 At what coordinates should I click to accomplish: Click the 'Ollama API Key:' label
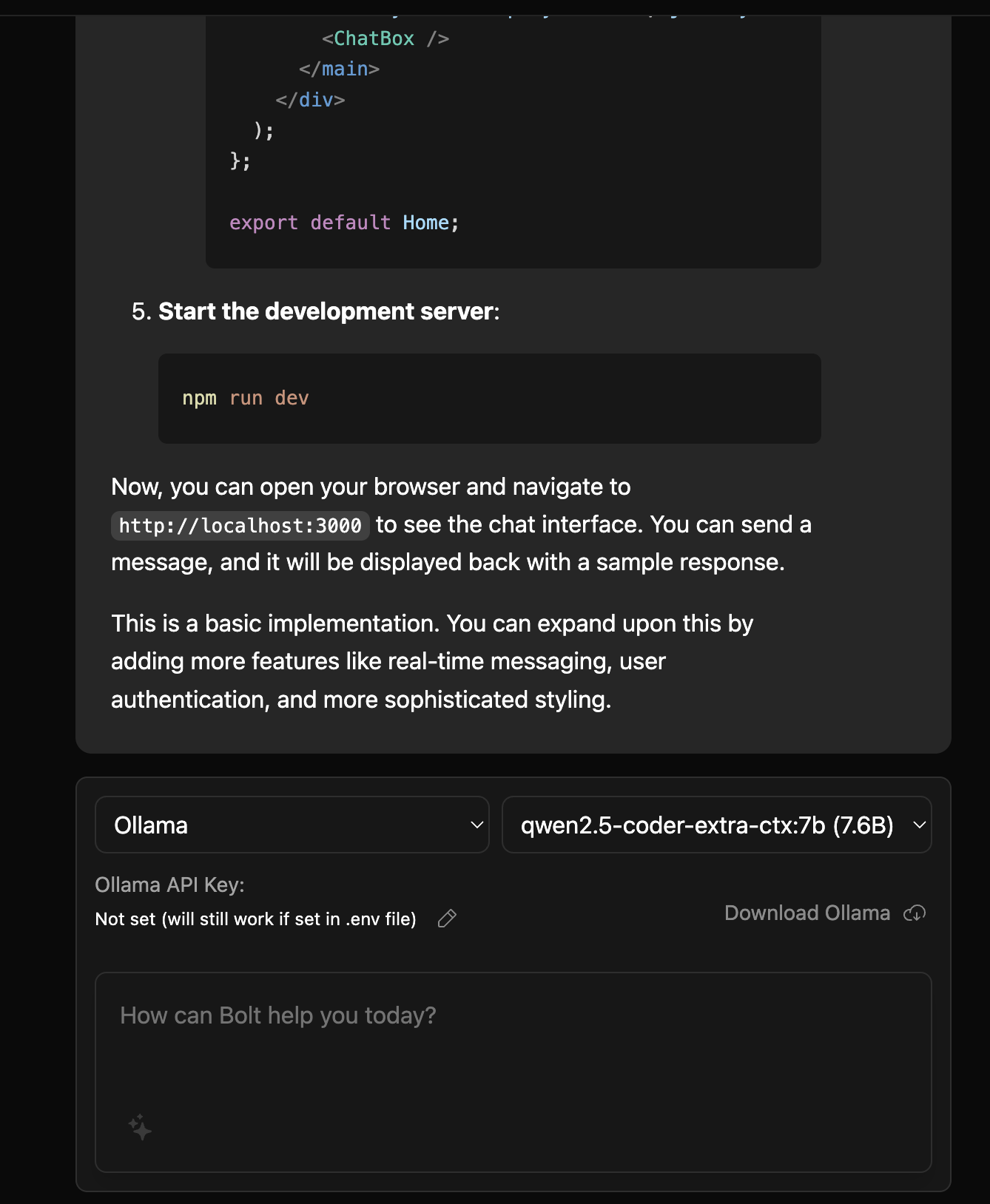pos(169,885)
